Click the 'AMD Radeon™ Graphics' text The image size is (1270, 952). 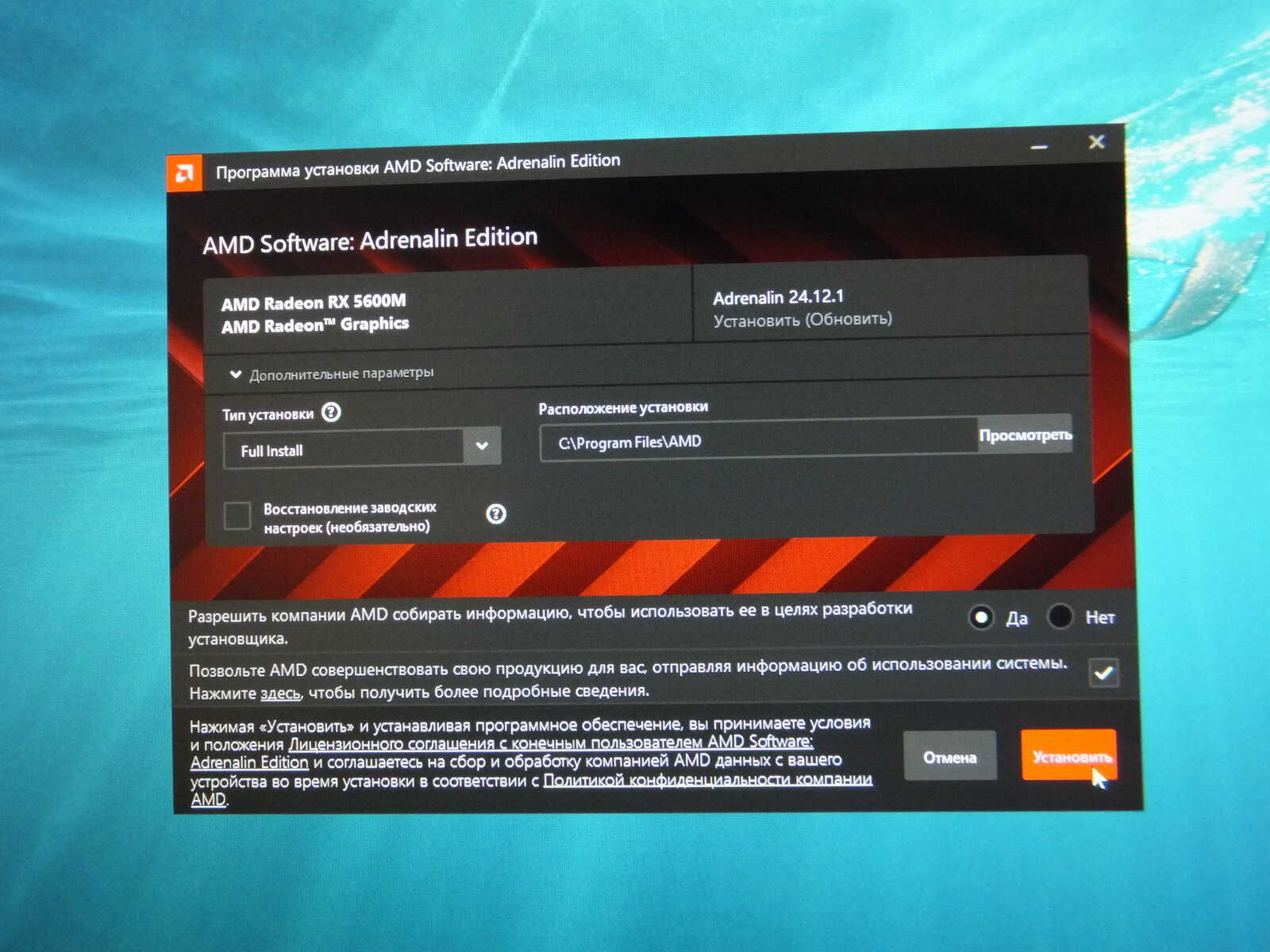pyautogui.click(x=315, y=324)
